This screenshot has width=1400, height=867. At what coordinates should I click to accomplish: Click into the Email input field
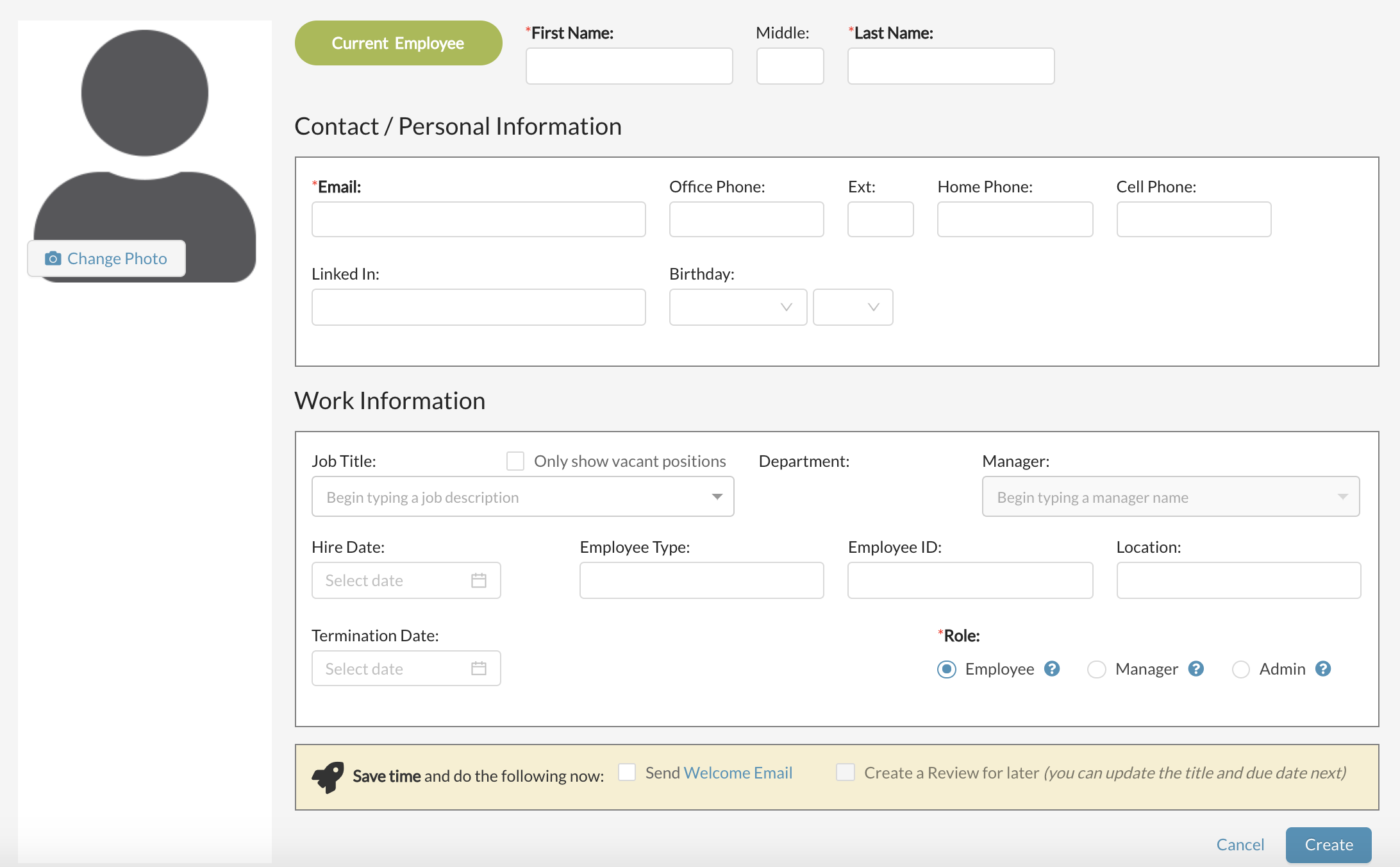478,219
